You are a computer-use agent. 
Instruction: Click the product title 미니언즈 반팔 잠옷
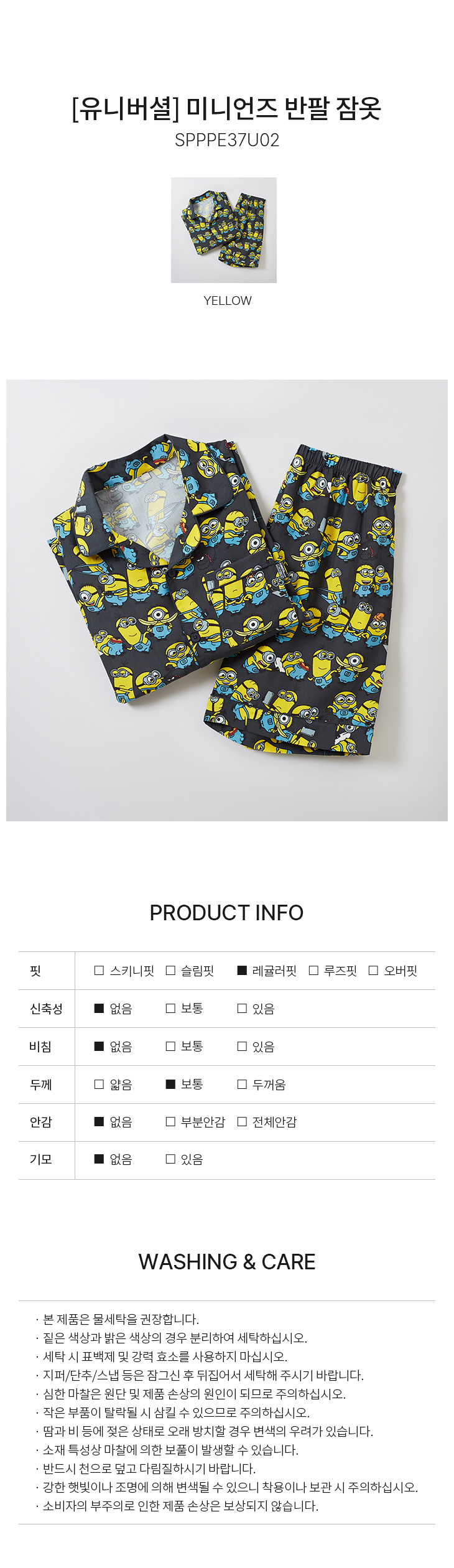coord(284,109)
